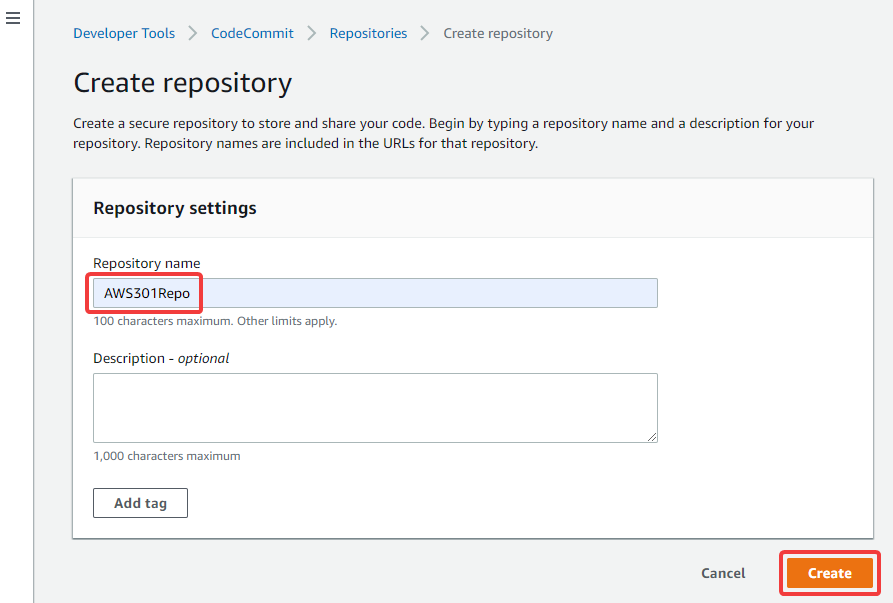Open CodeCommit breadcrumb link
Screen dimensions: 893x603
pos(252,34)
